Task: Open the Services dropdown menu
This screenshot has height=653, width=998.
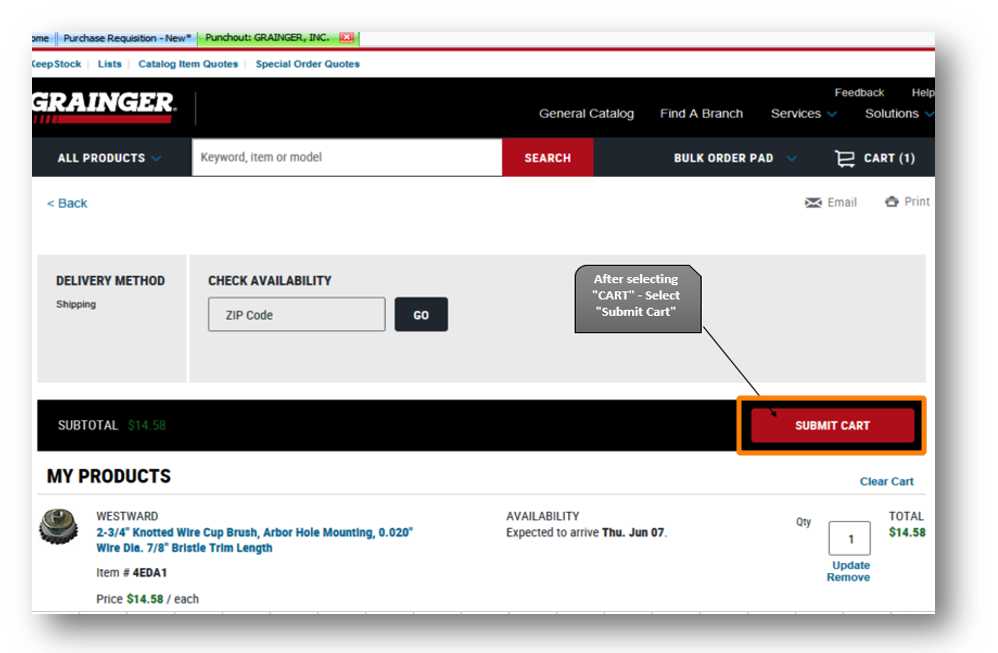Action: (803, 113)
